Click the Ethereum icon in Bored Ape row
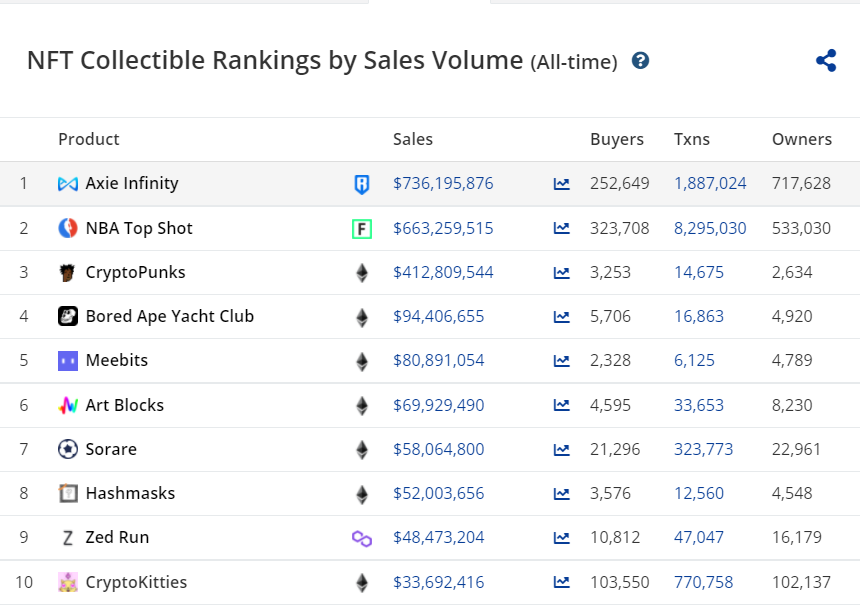Viewport: 860px width, 608px height. click(x=362, y=317)
